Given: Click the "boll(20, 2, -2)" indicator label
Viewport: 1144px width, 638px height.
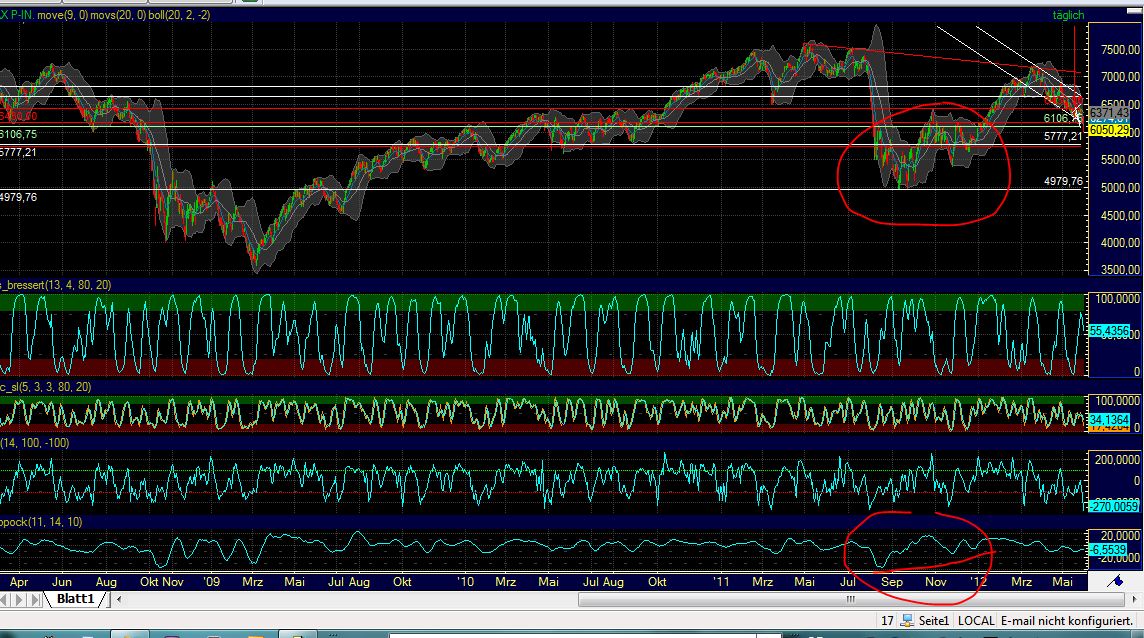Looking at the screenshot, I should (179, 15).
